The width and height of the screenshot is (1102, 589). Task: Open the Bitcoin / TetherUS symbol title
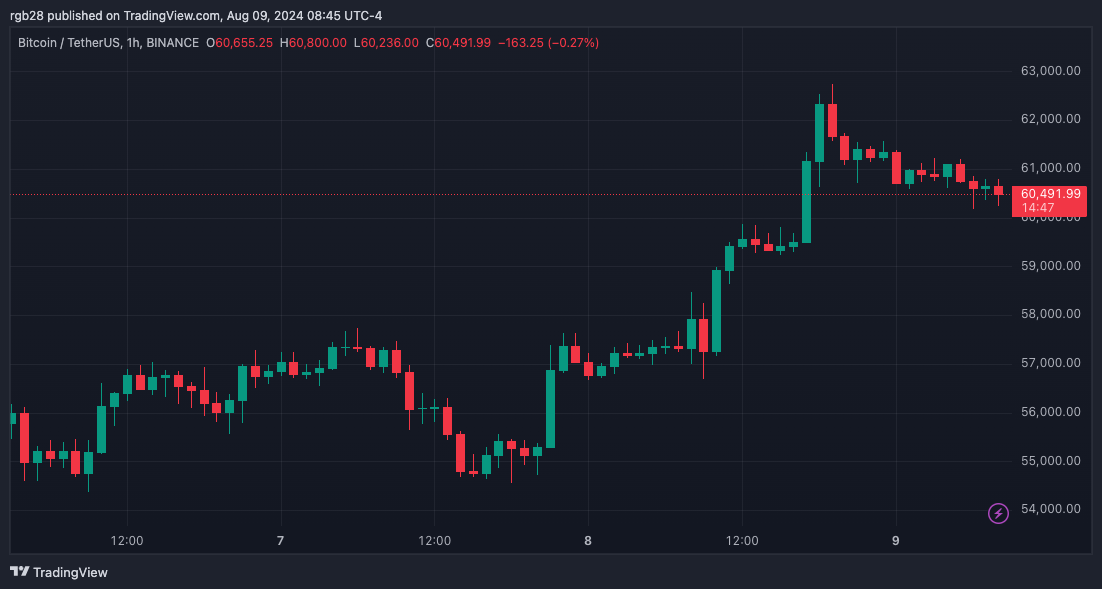(x=66, y=43)
